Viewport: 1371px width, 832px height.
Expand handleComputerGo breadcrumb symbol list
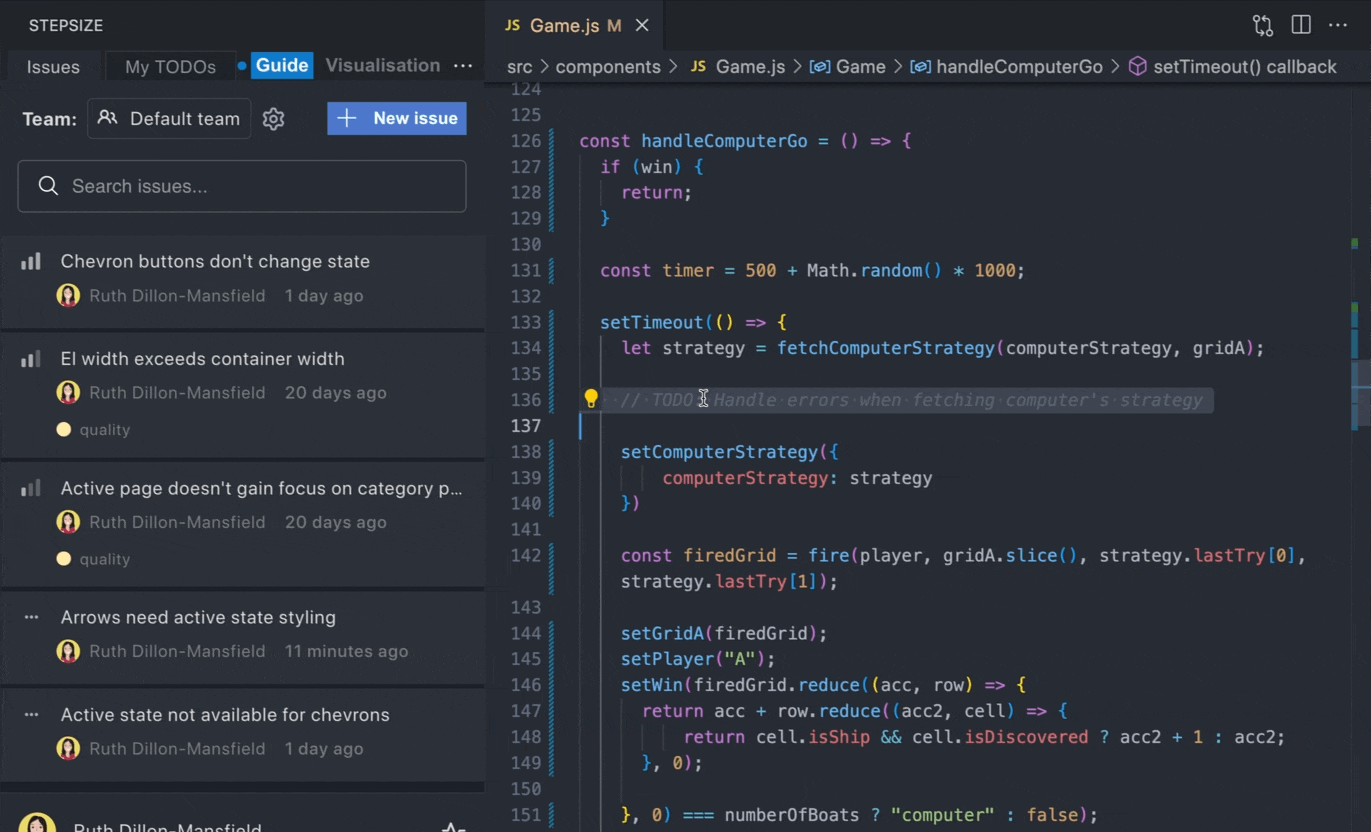tap(1018, 67)
